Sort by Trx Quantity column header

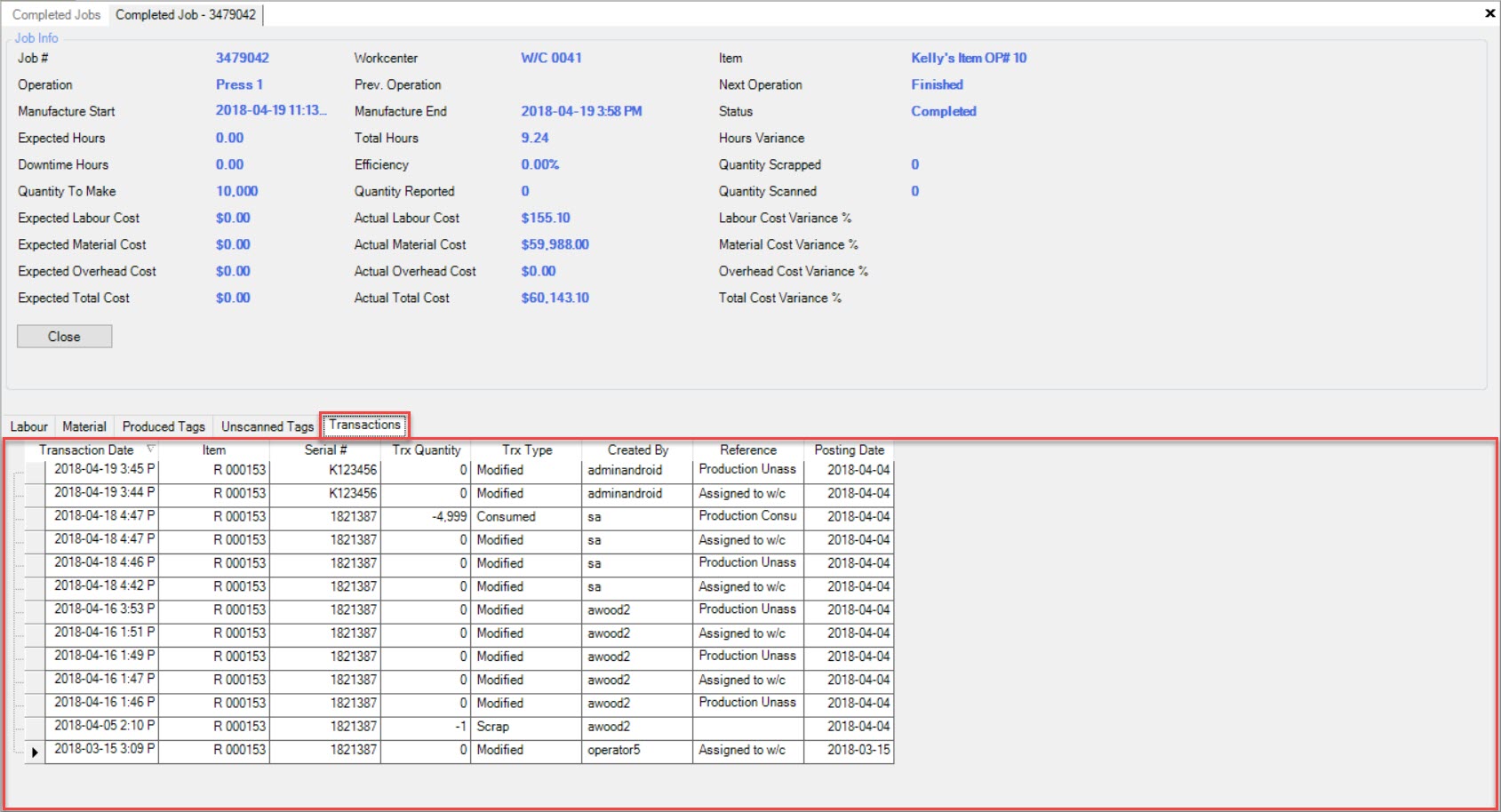pos(427,450)
